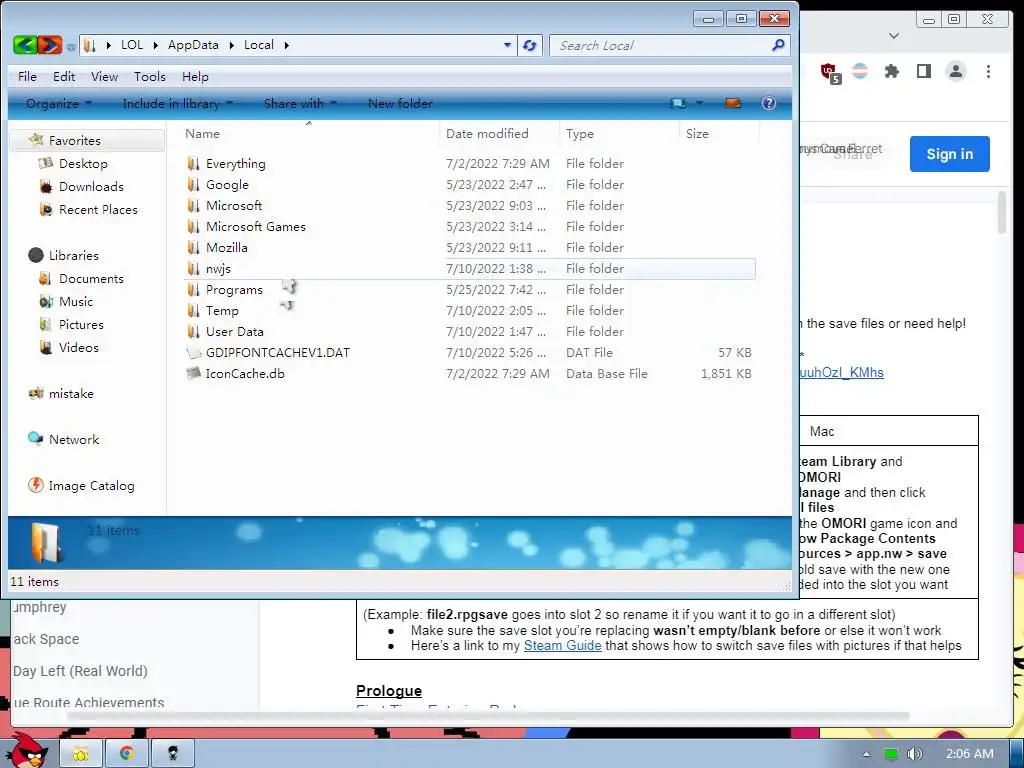Open Chrome extensions puzzle icon
The width and height of the screenshot is (1024, 768).
[x=891, y=71]
